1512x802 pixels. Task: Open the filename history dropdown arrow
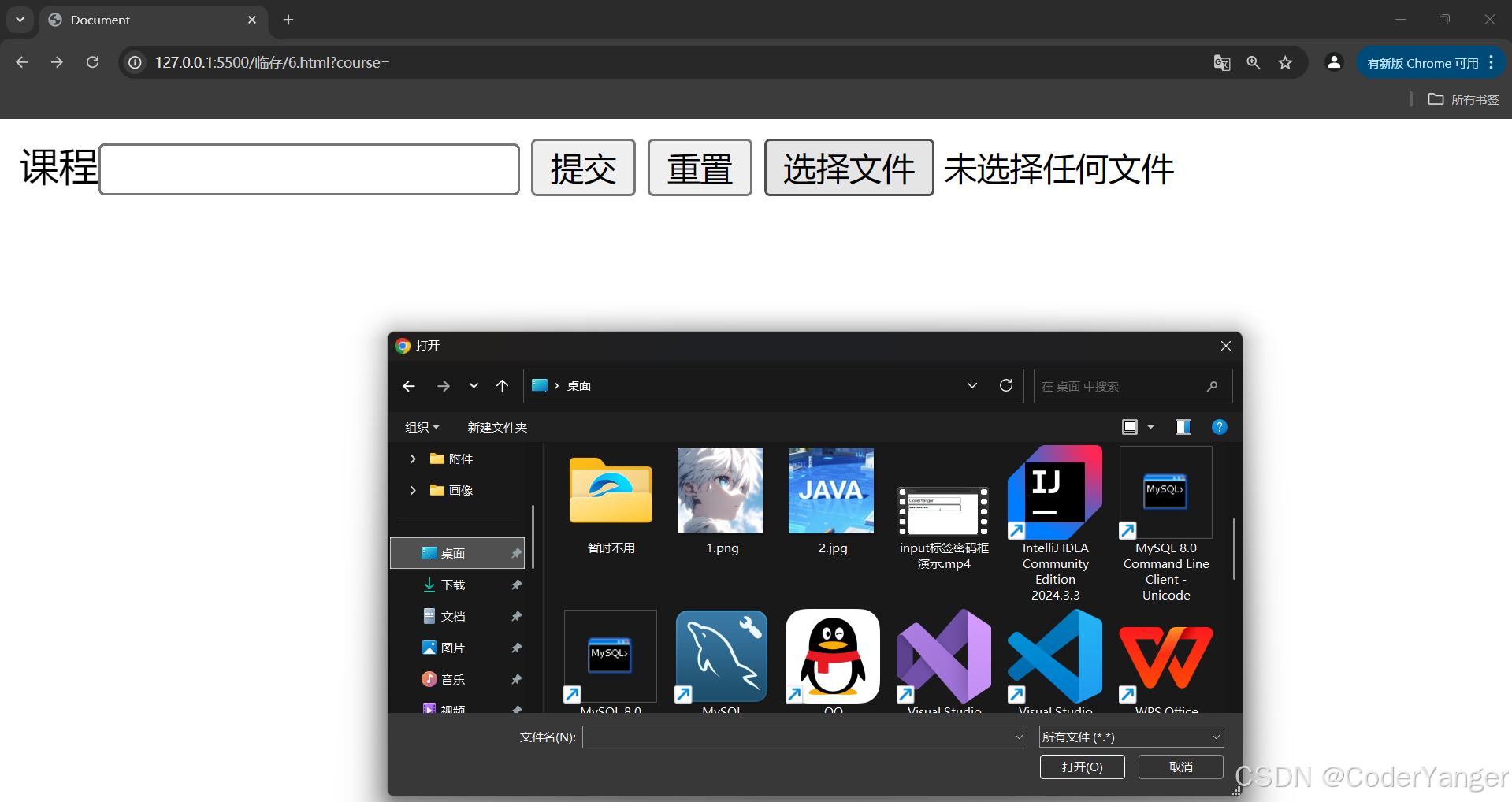pos(1020,737)
